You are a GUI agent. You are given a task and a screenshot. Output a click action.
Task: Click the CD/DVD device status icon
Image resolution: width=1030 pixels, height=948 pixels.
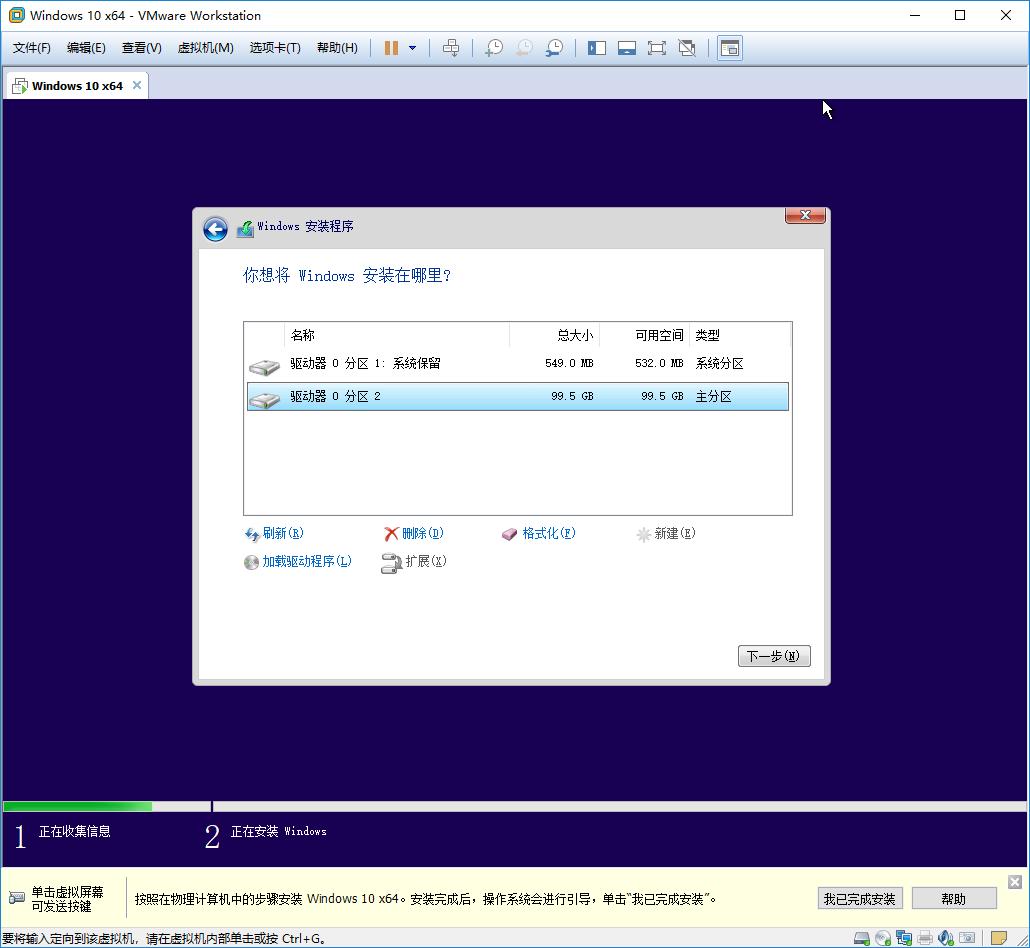[x=882, y=938]
